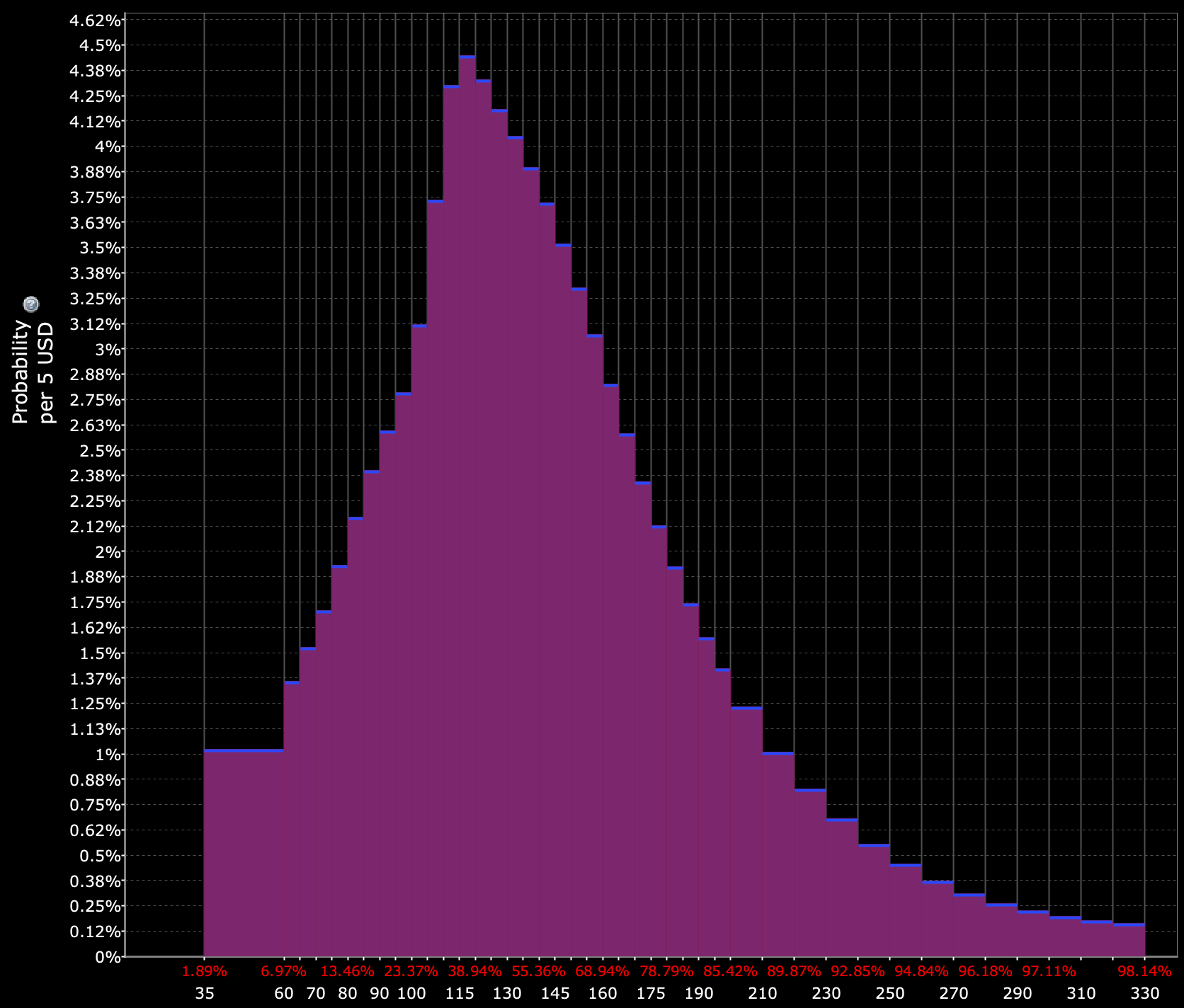Screen dimensions: 1184x1008
Task: Click the 4.62% label on the y-axis
Action: 95,21
